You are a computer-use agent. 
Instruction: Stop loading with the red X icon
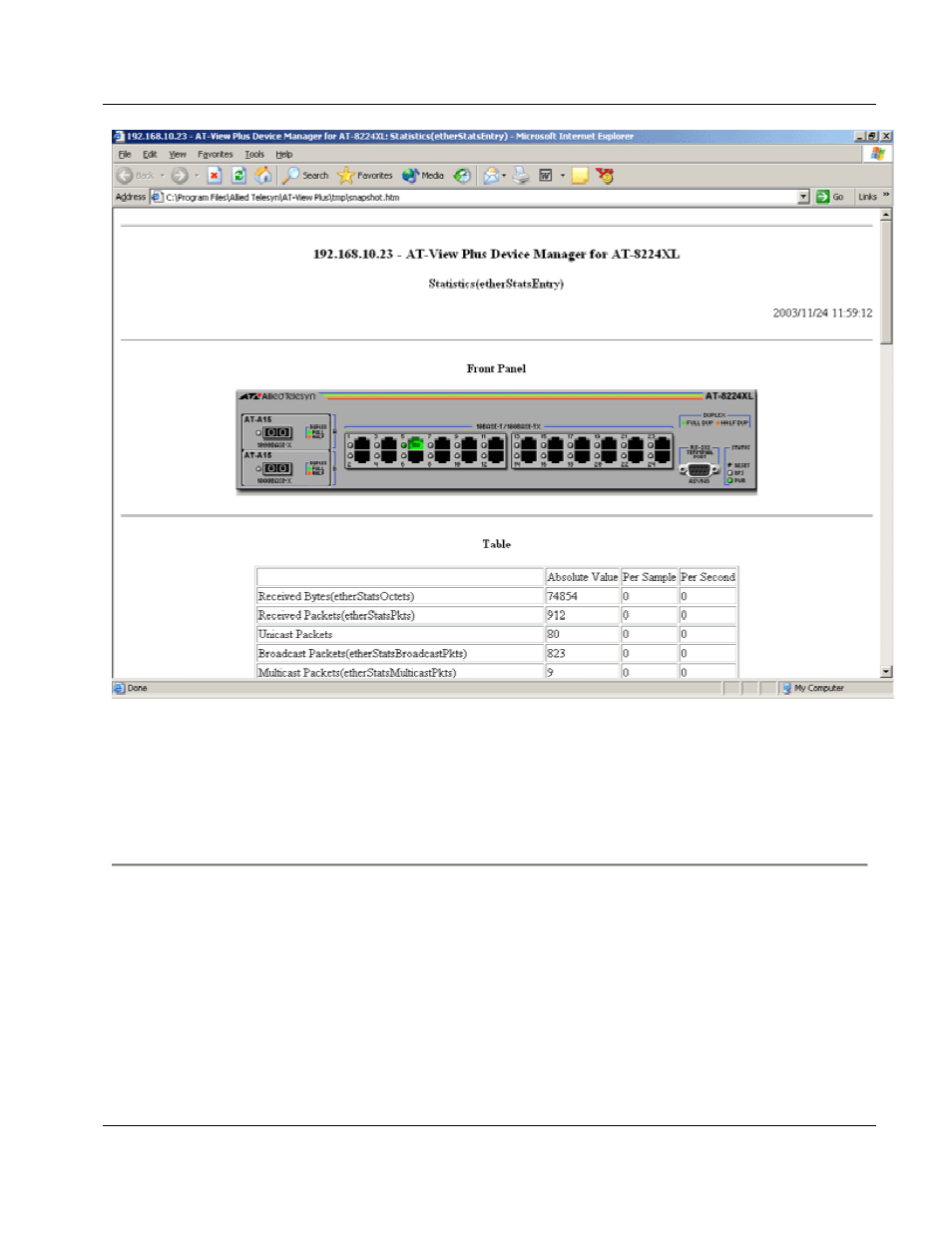215,176
